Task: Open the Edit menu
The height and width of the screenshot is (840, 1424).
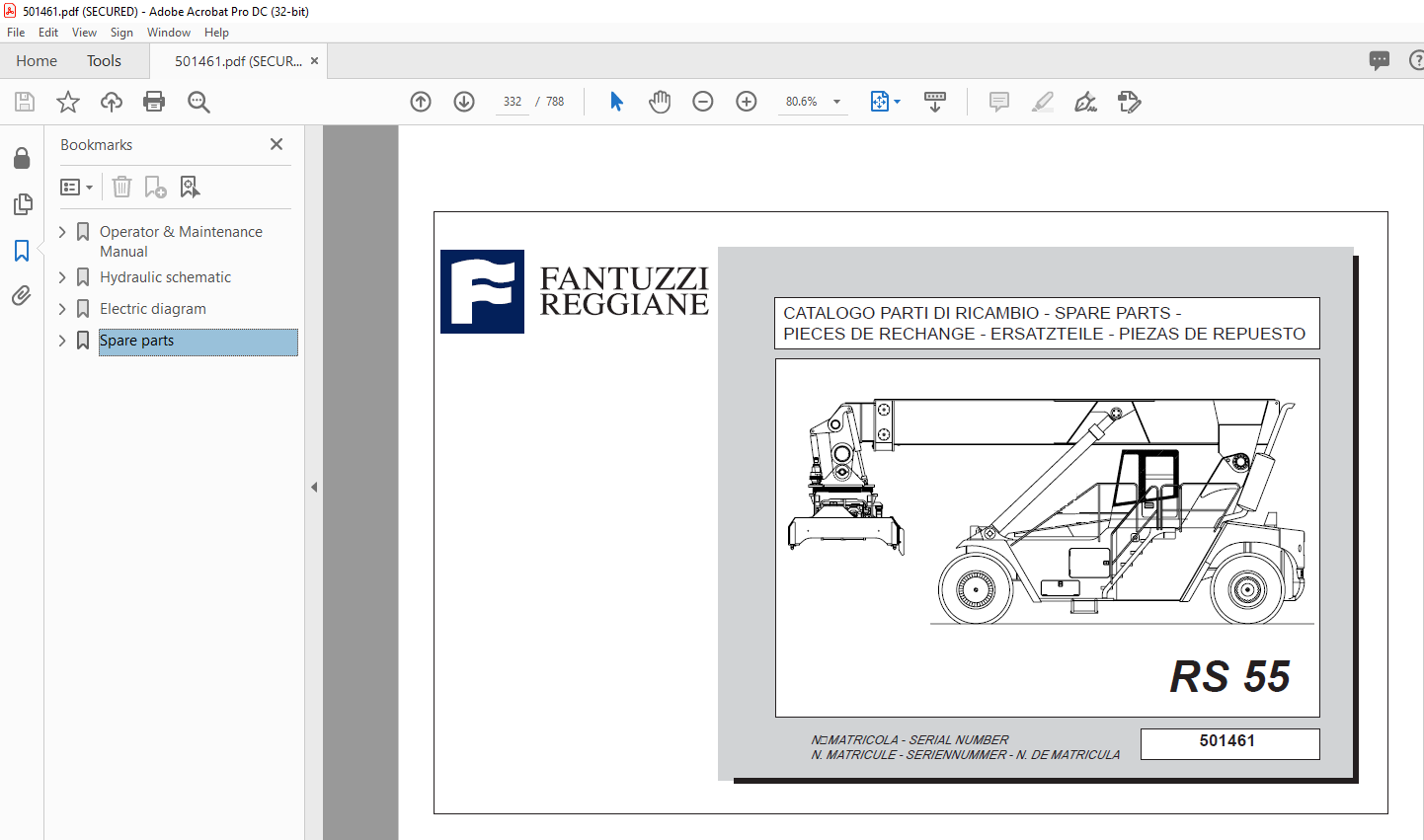Action: click(x=48, y=33)
